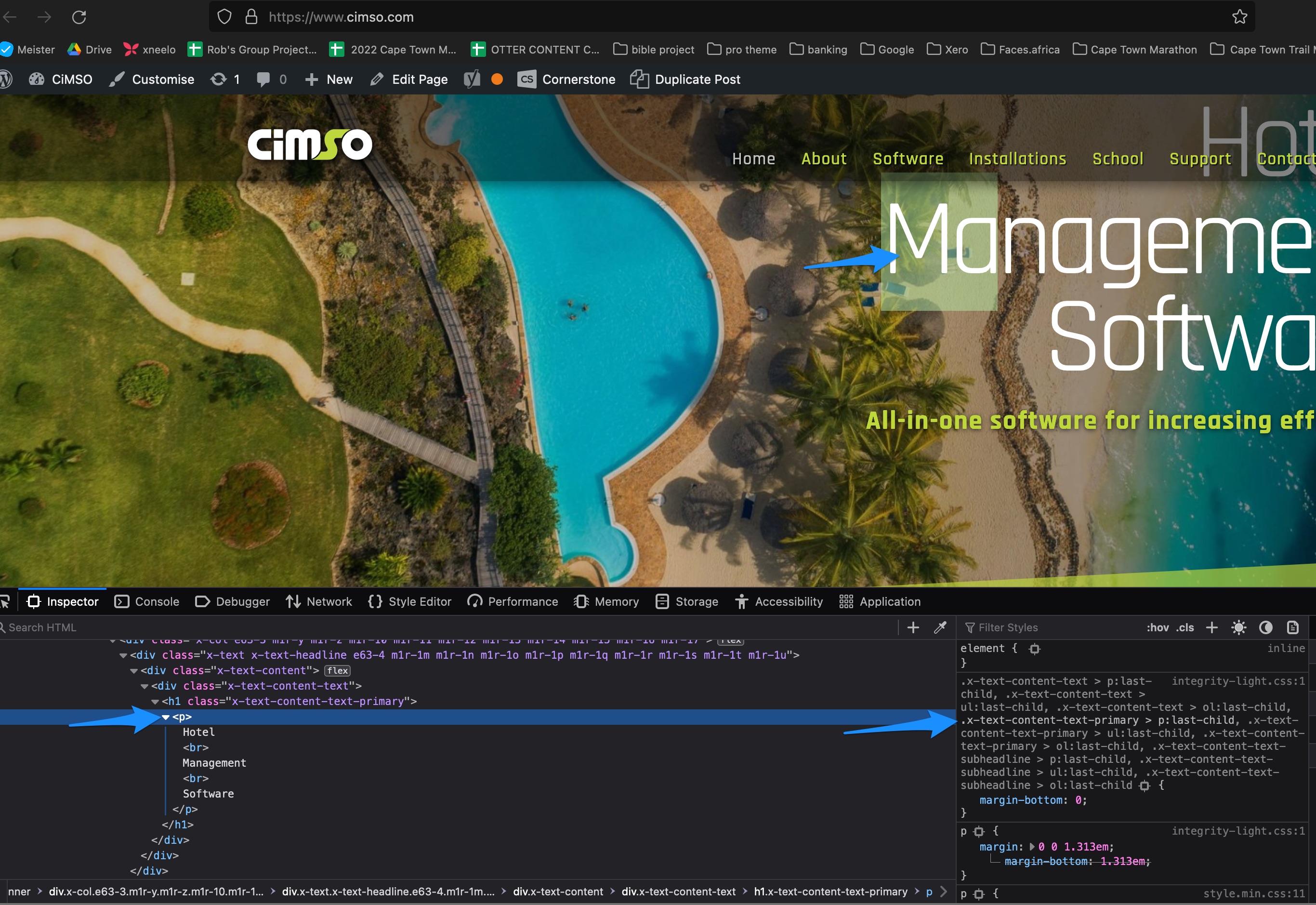The width and height of the screenshot is (1316, 905).
Task: Click the Search HTML input field
Action: point(447,627)
